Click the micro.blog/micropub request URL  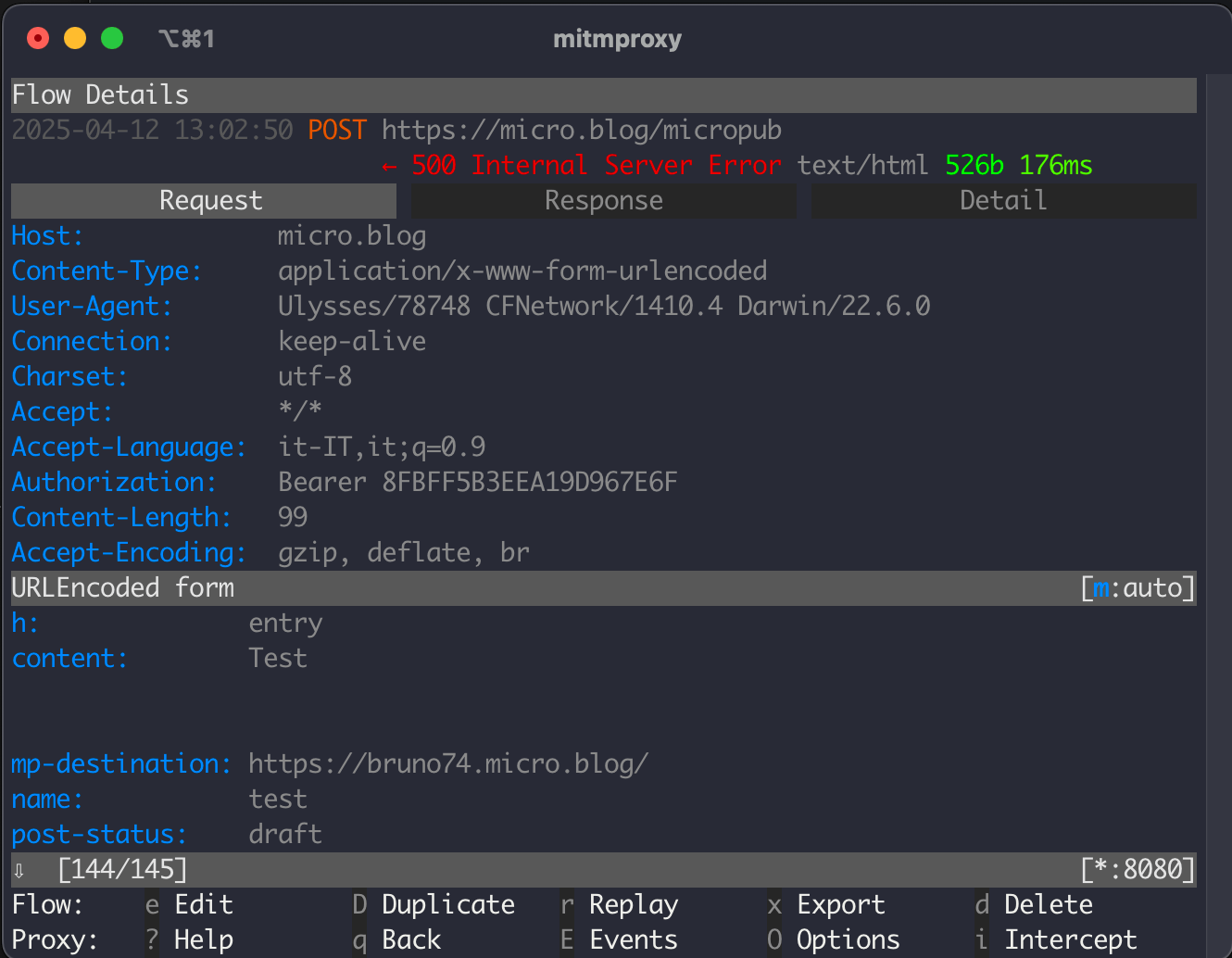click(582, 130)
